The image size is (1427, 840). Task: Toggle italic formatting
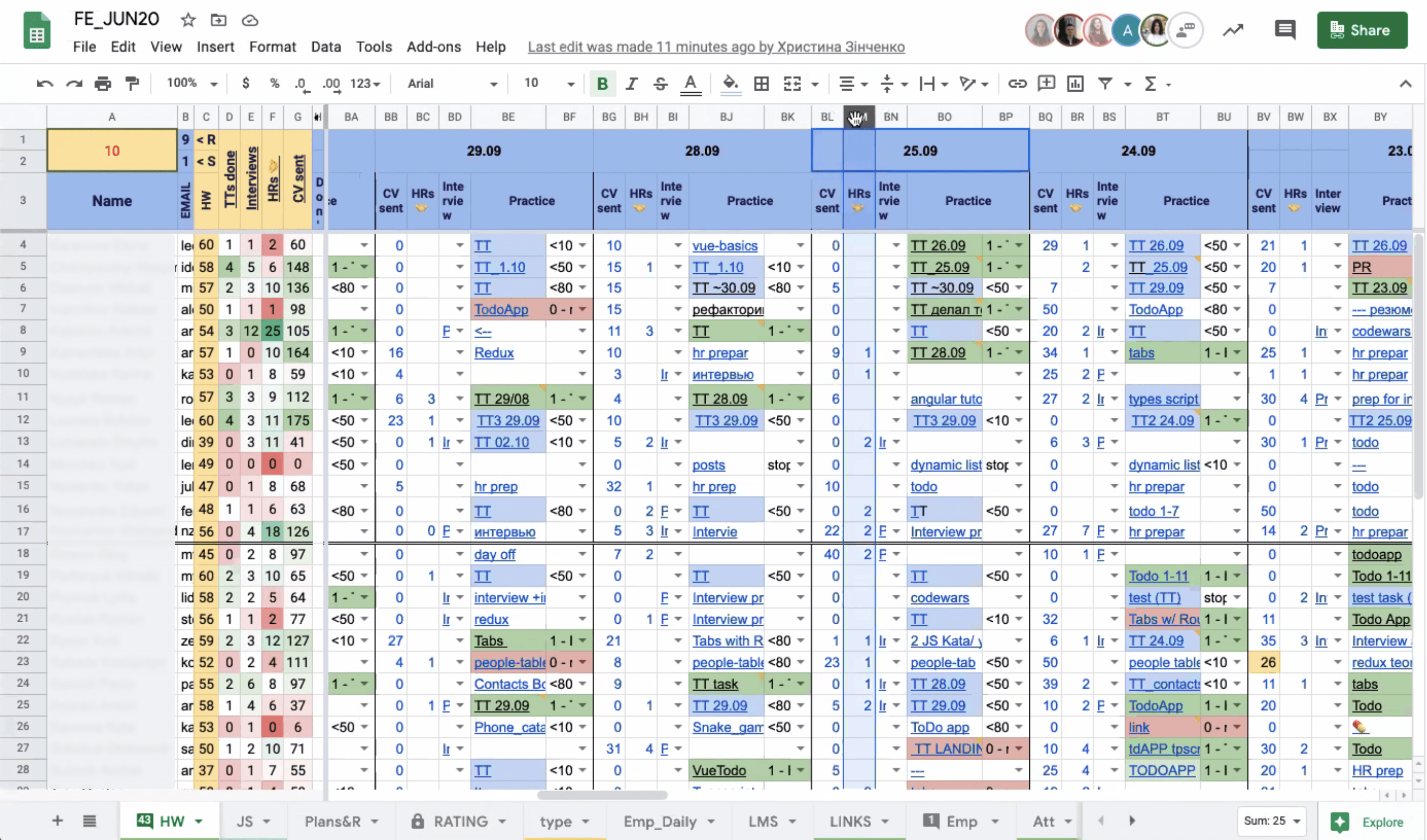pos(631,84)
